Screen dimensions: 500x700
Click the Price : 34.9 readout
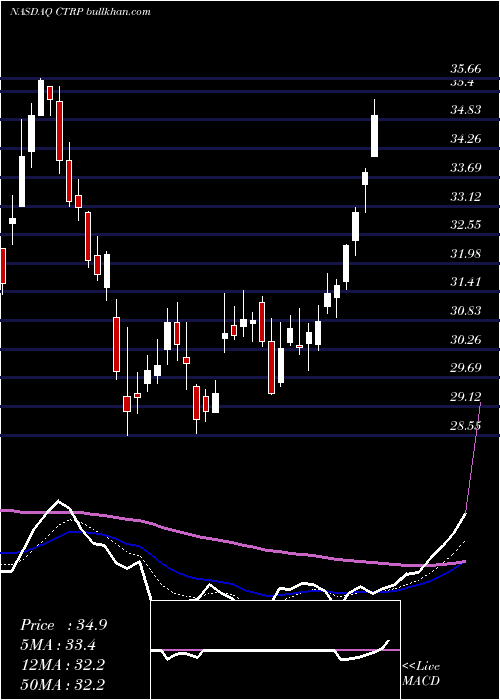pyautogui.click(x=63, y=625)
